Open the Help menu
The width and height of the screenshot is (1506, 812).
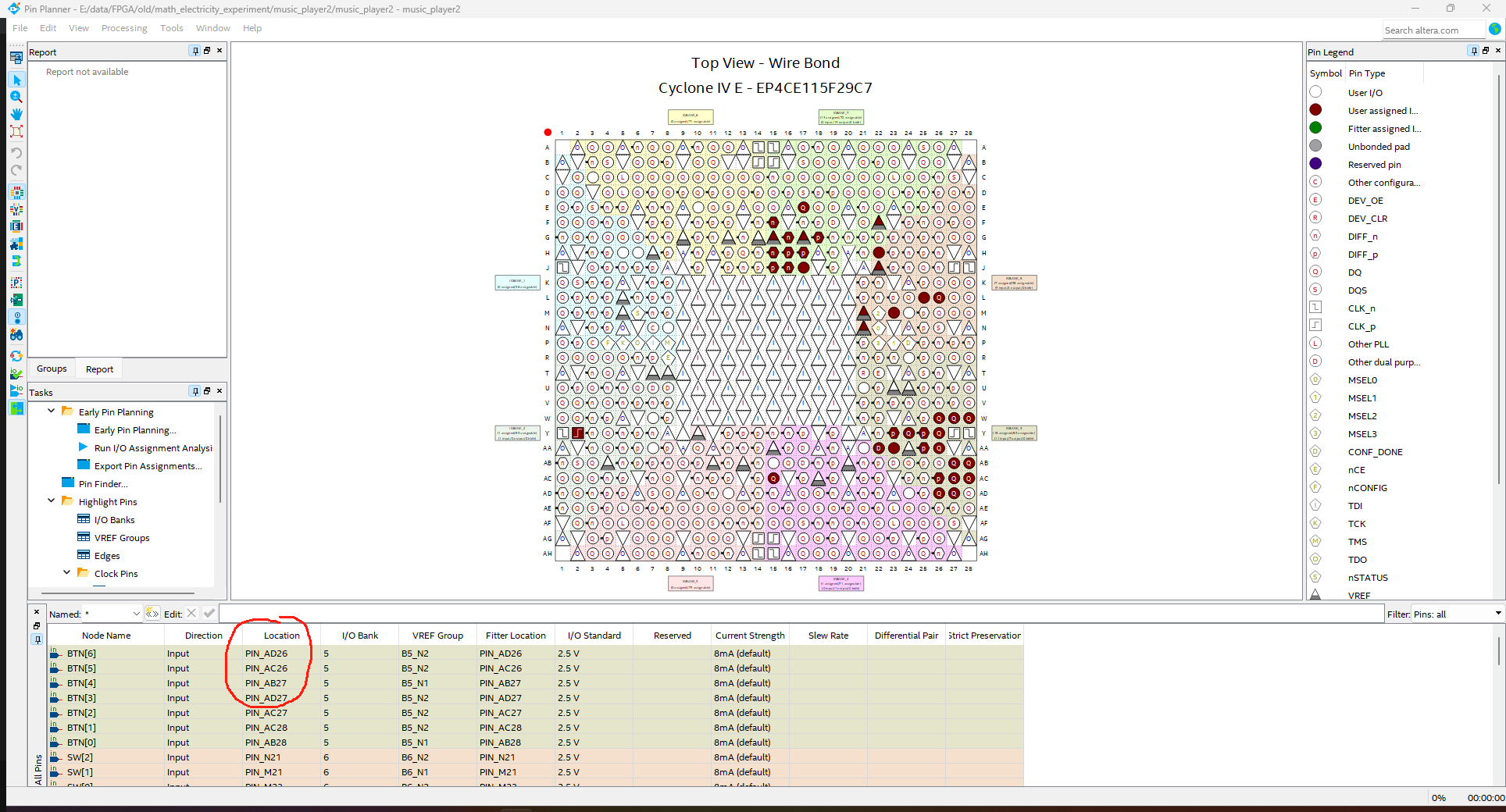[x=252, y=28]
